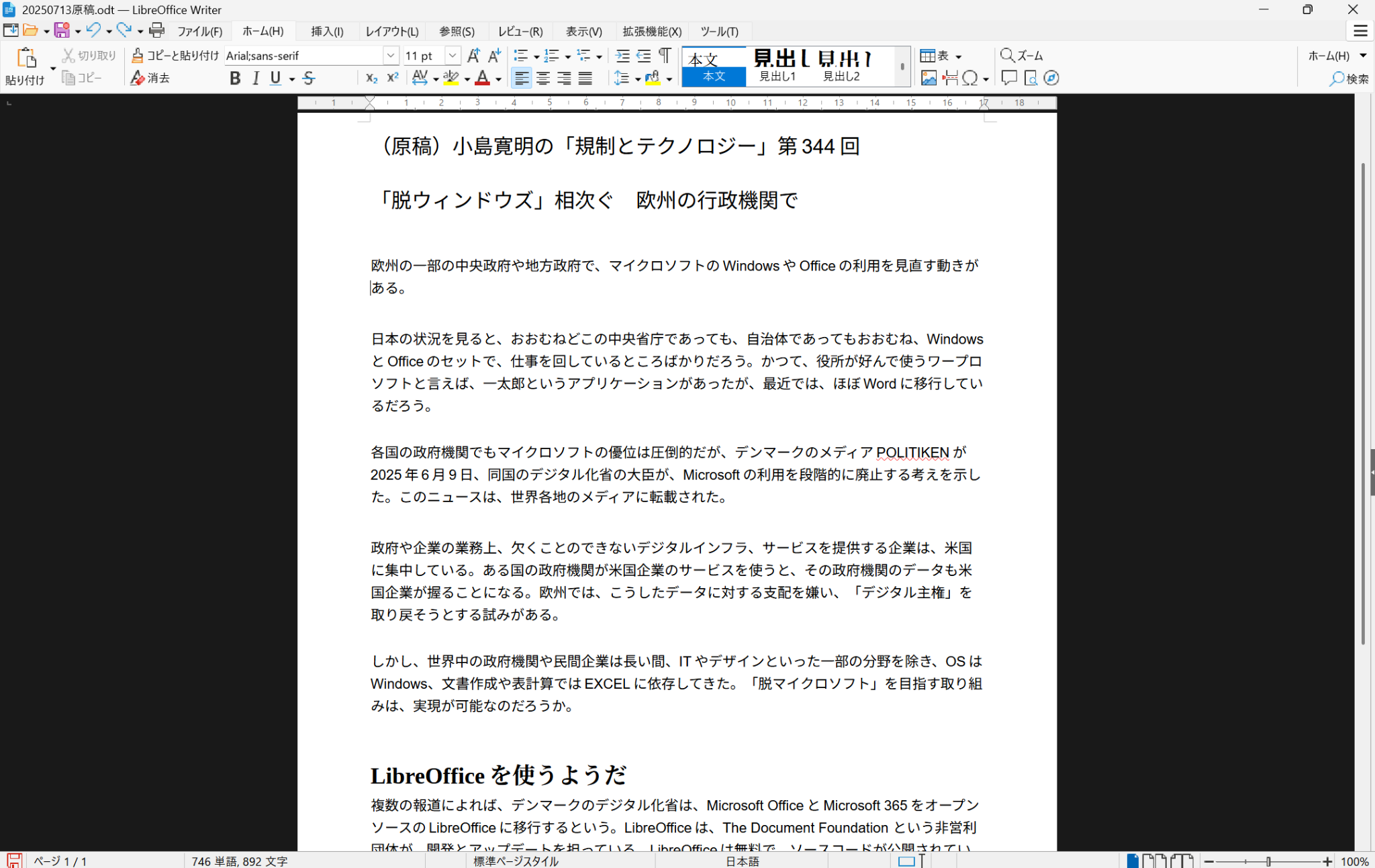Switch to the レビュー(R) tab

pos(520,32)
